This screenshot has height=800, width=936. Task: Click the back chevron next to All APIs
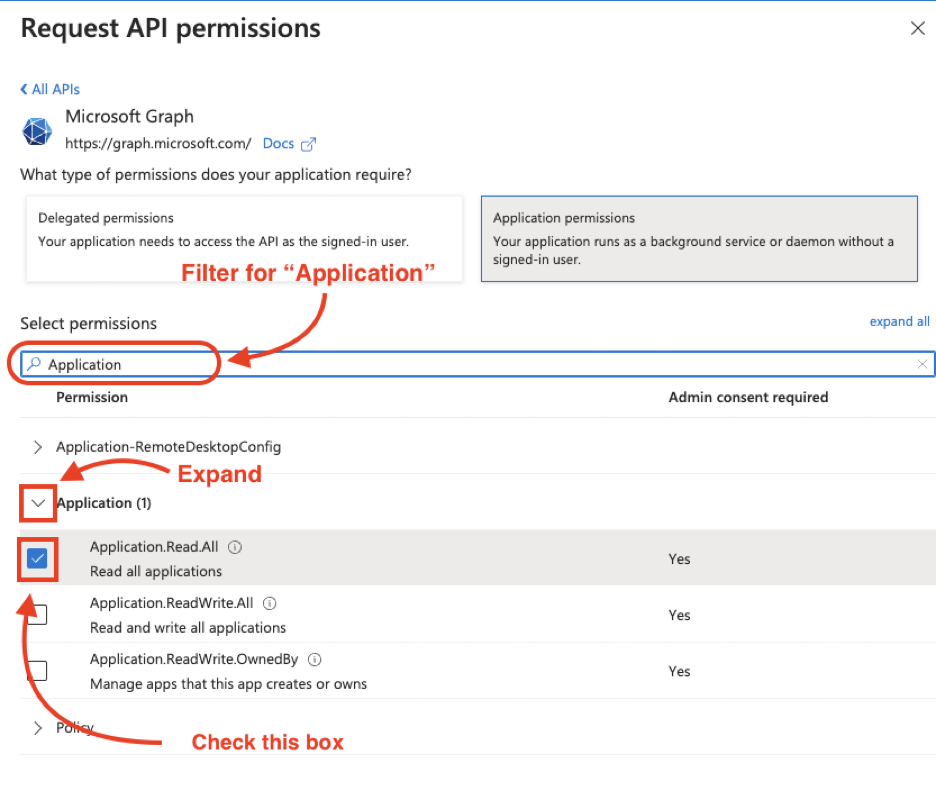(x=24, y=88)
